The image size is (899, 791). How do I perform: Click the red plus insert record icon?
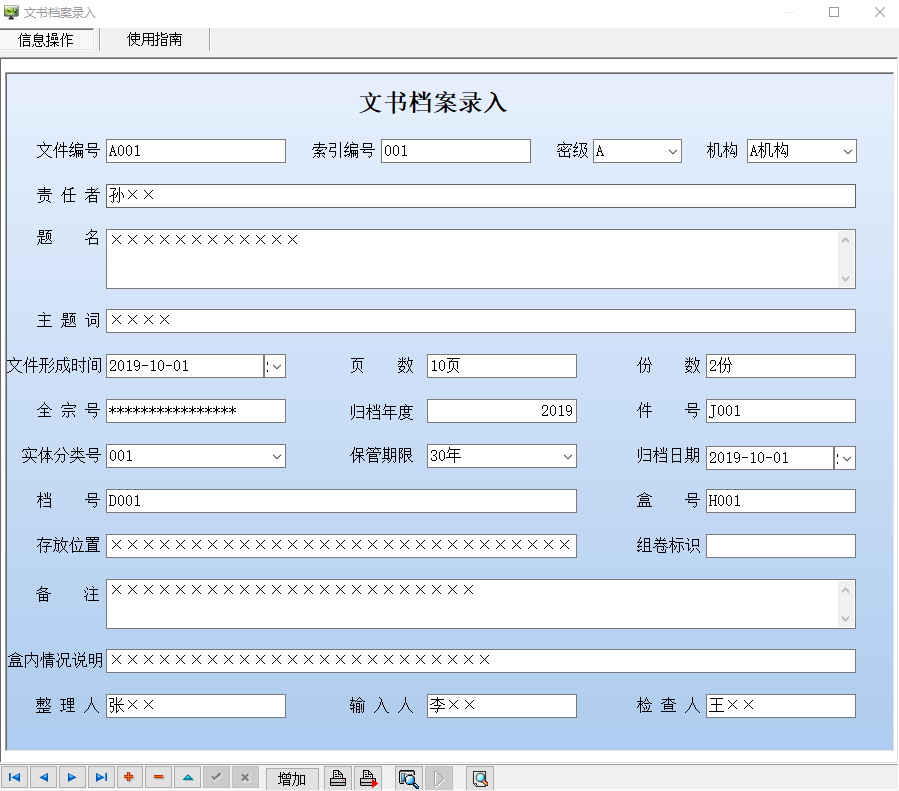[130, 777]
